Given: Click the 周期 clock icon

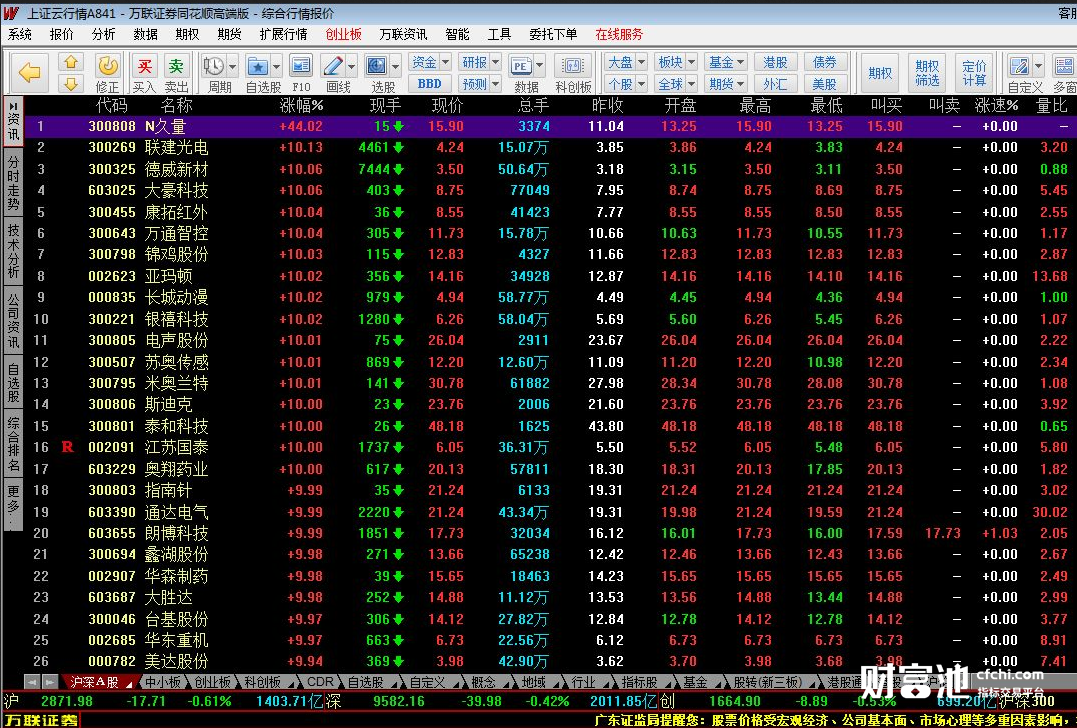Looking at the screenshot, I should point(213,66).
